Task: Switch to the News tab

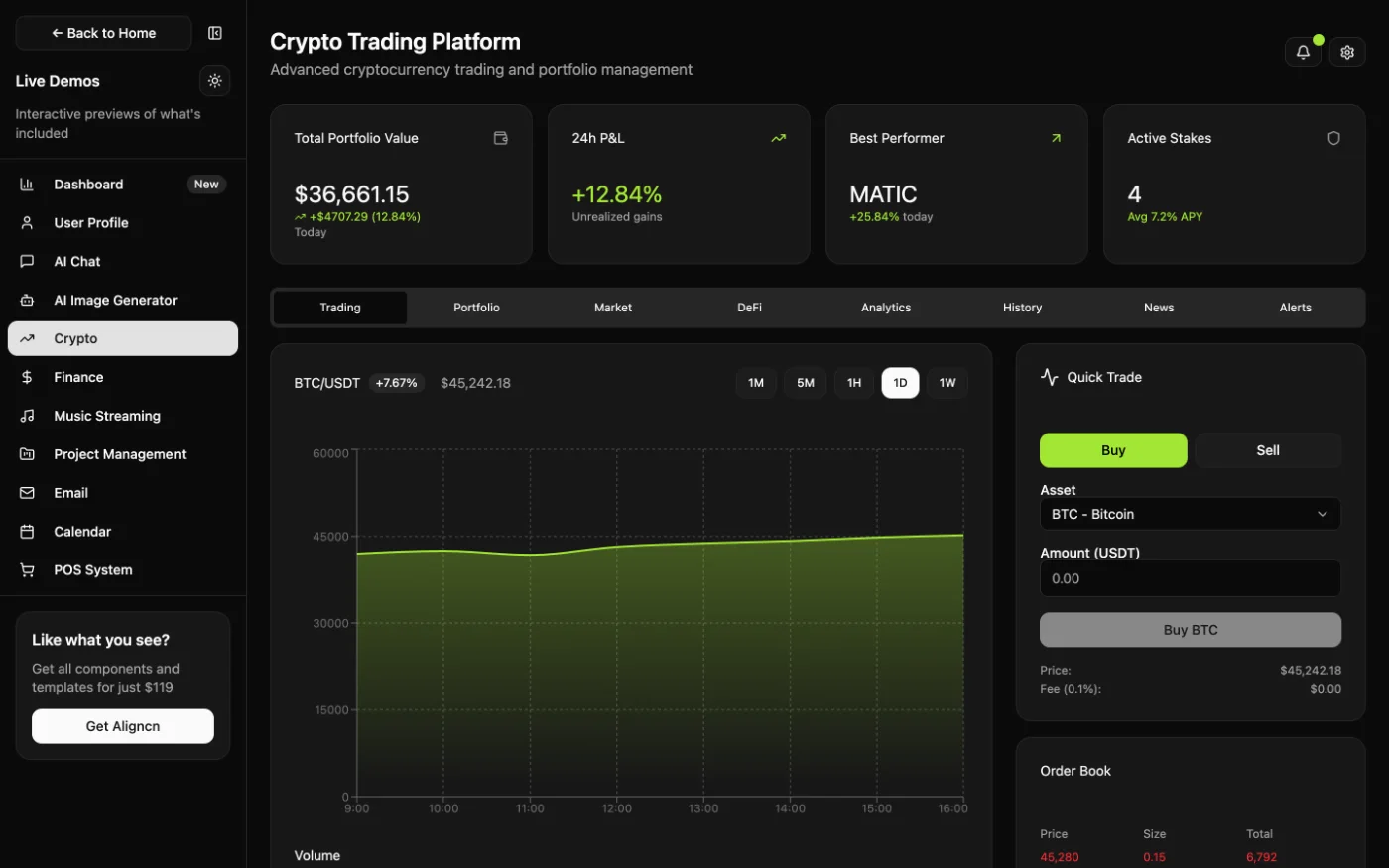Action: tap(1159, 308)
